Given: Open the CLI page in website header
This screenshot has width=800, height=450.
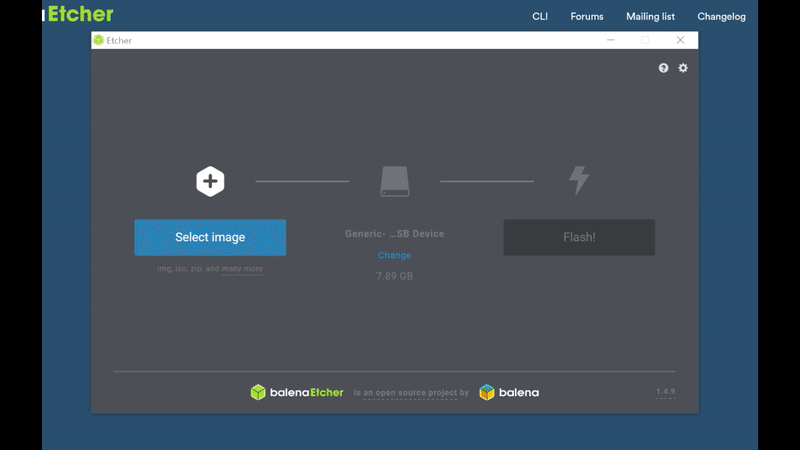Looking at the screenshot, I should 540,16.
